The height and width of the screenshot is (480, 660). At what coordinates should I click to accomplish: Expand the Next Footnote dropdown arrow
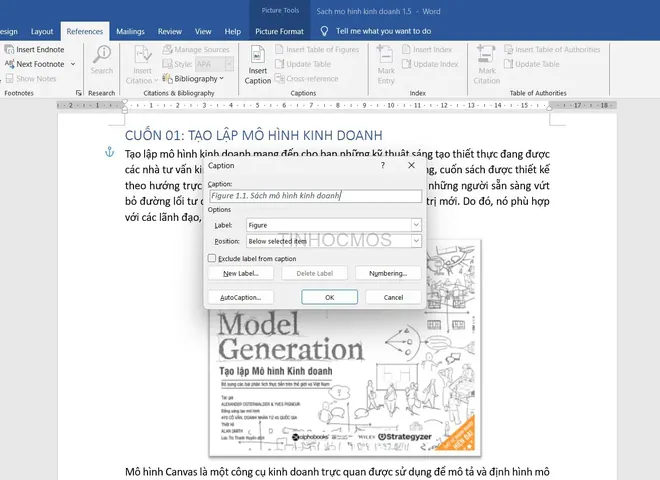tap(73, 64)
